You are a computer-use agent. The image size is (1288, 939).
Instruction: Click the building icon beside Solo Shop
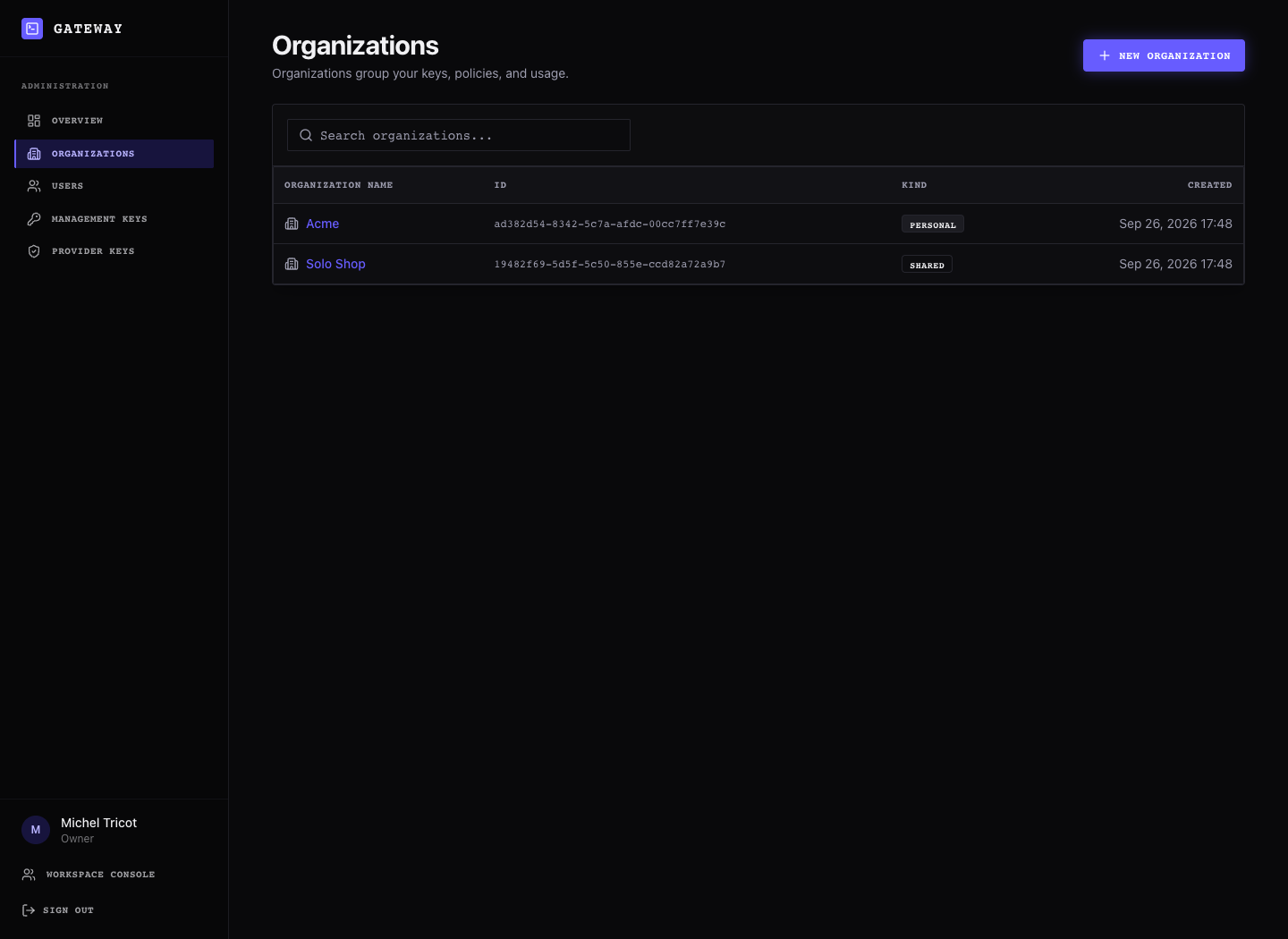[292, 264]
